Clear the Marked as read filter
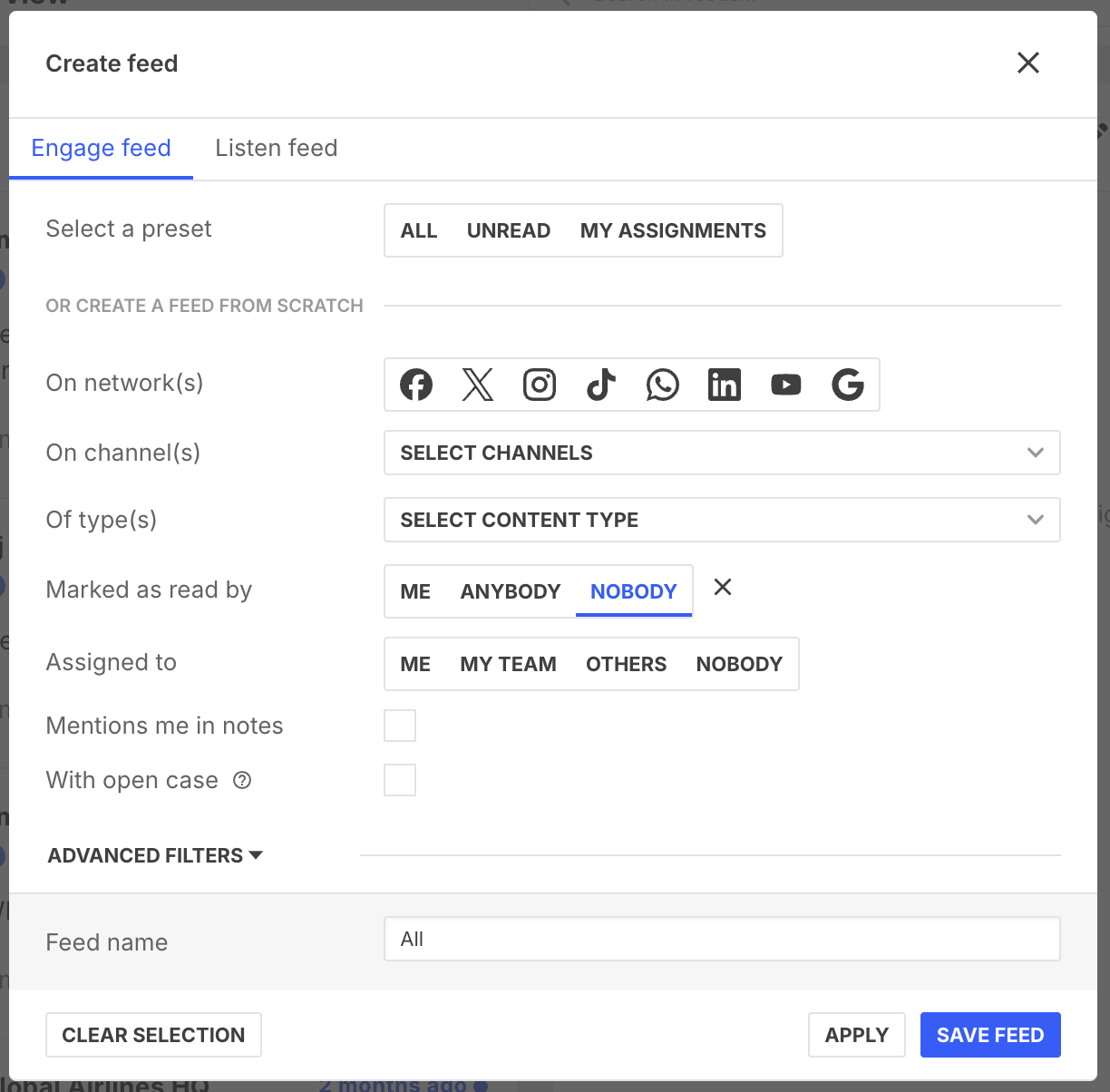Image resolution: width=1110 pixels, height=1092 pixels. pos(722,588)
